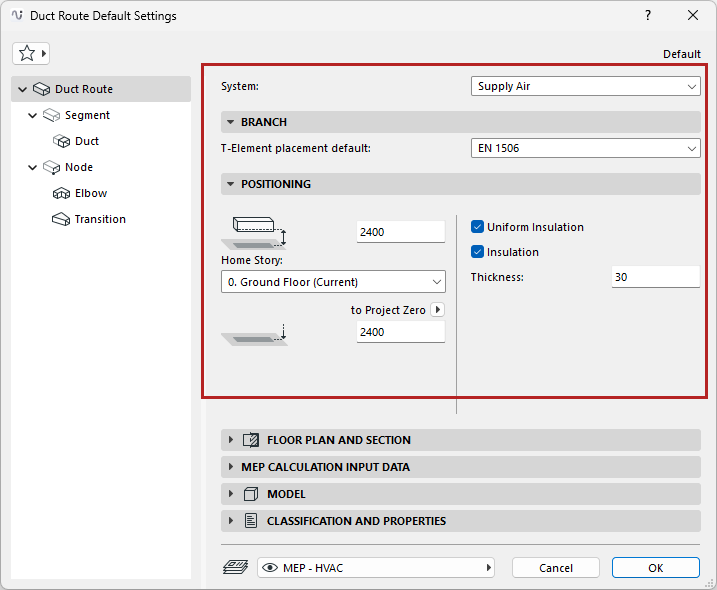Click the insulation Thickness field 30
Screen dimensions: 717x590
pyautogui.click(x=656, y=277)
